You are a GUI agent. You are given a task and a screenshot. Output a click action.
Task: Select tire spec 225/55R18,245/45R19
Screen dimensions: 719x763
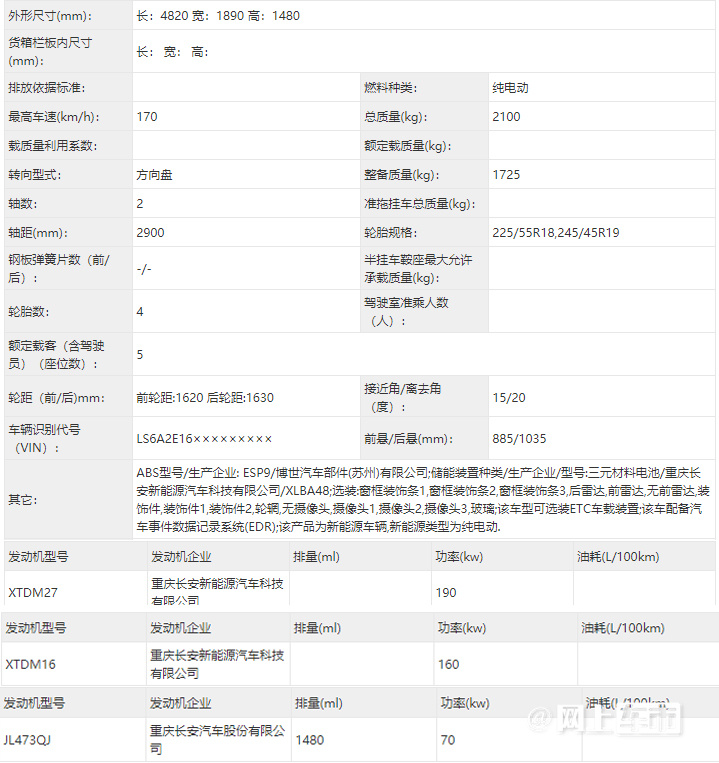(x=556, y=233)
